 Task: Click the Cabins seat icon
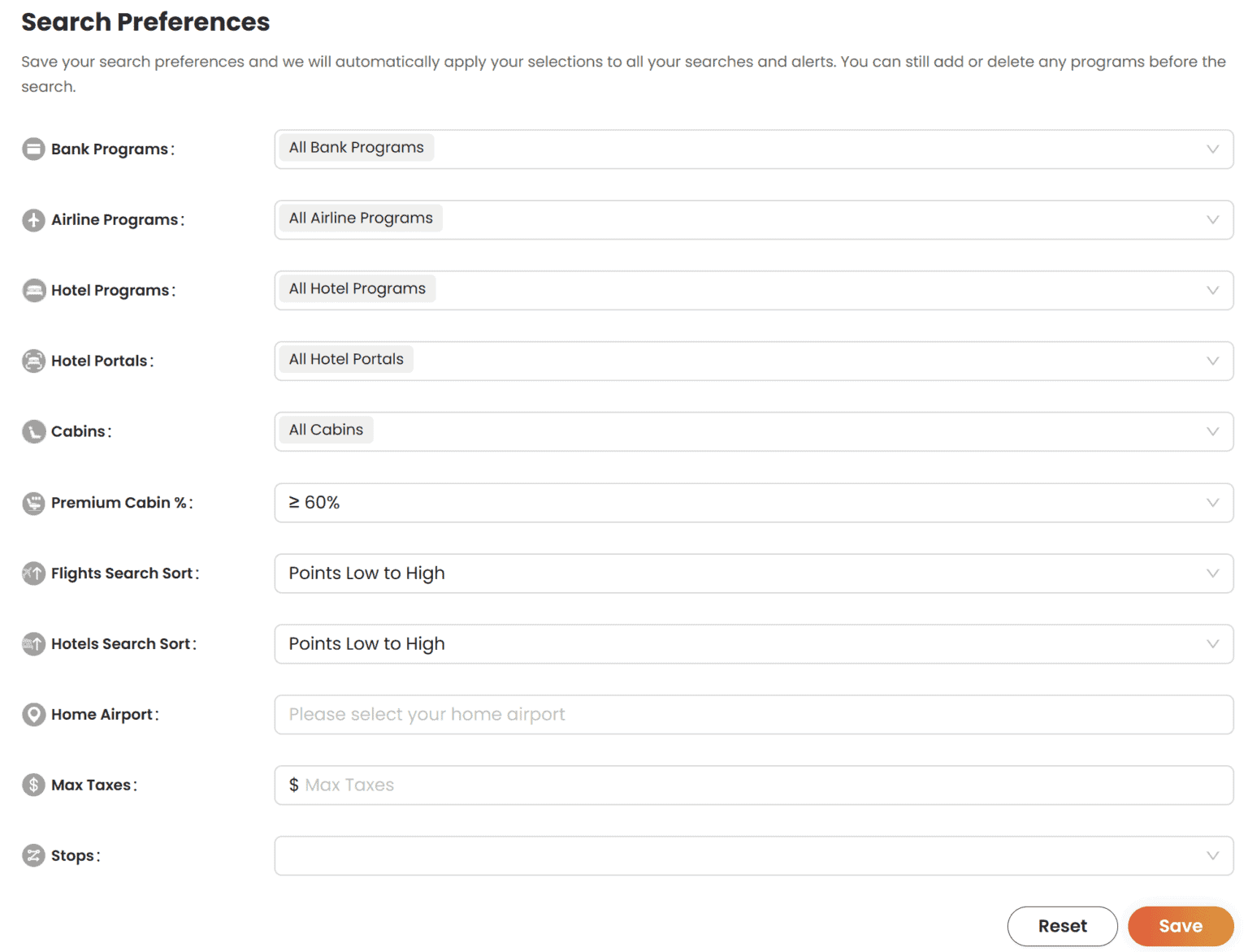[x=33, y=432]
